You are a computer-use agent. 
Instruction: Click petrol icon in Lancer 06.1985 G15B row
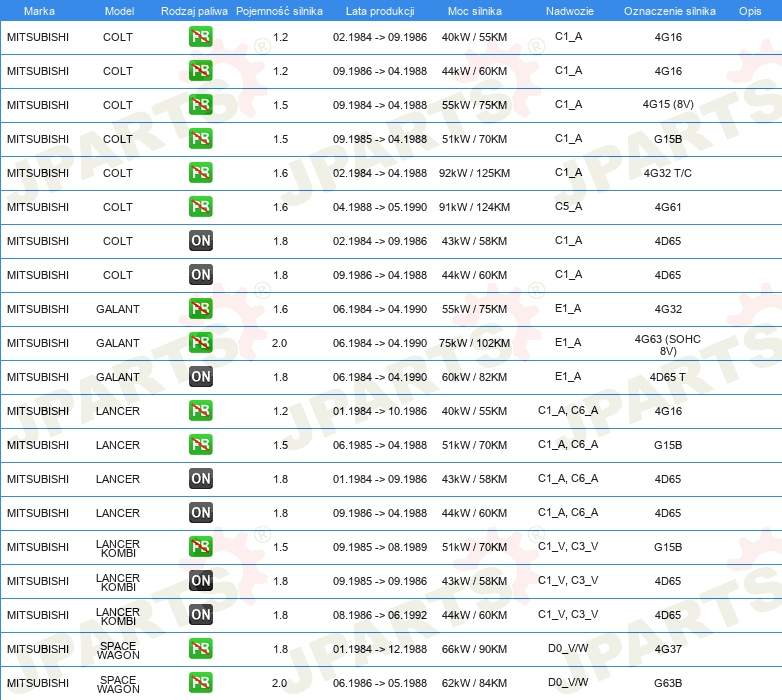pos(200,444)
